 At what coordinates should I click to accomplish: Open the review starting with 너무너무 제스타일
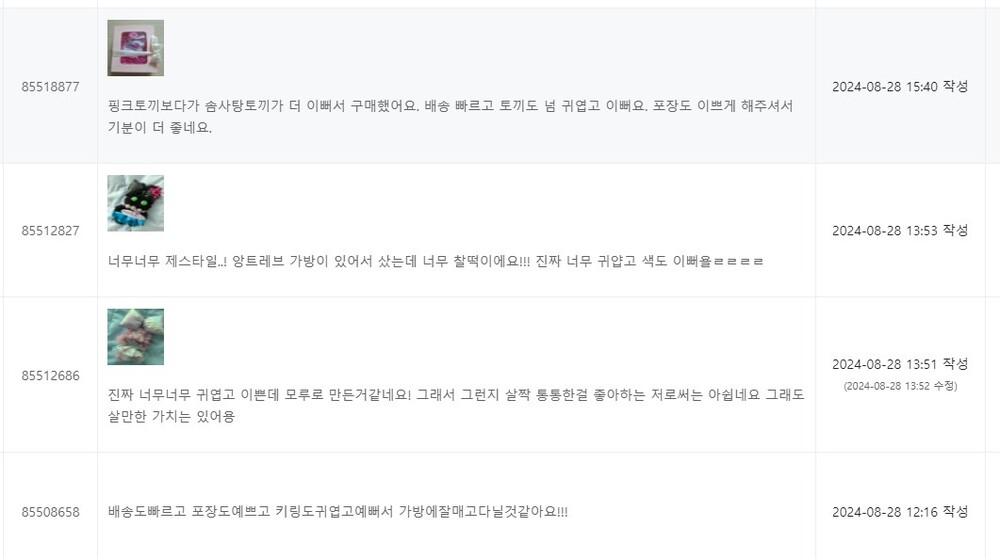435,261
